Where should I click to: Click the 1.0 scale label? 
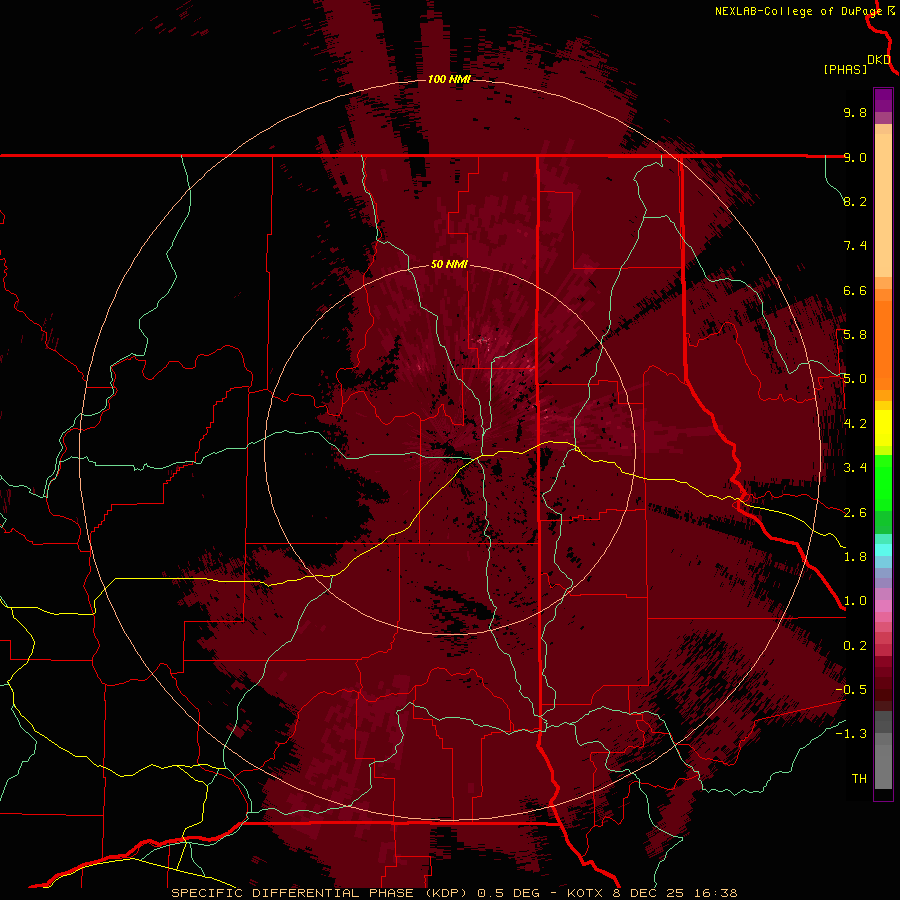pyautogui.click(x=855, y=601)
